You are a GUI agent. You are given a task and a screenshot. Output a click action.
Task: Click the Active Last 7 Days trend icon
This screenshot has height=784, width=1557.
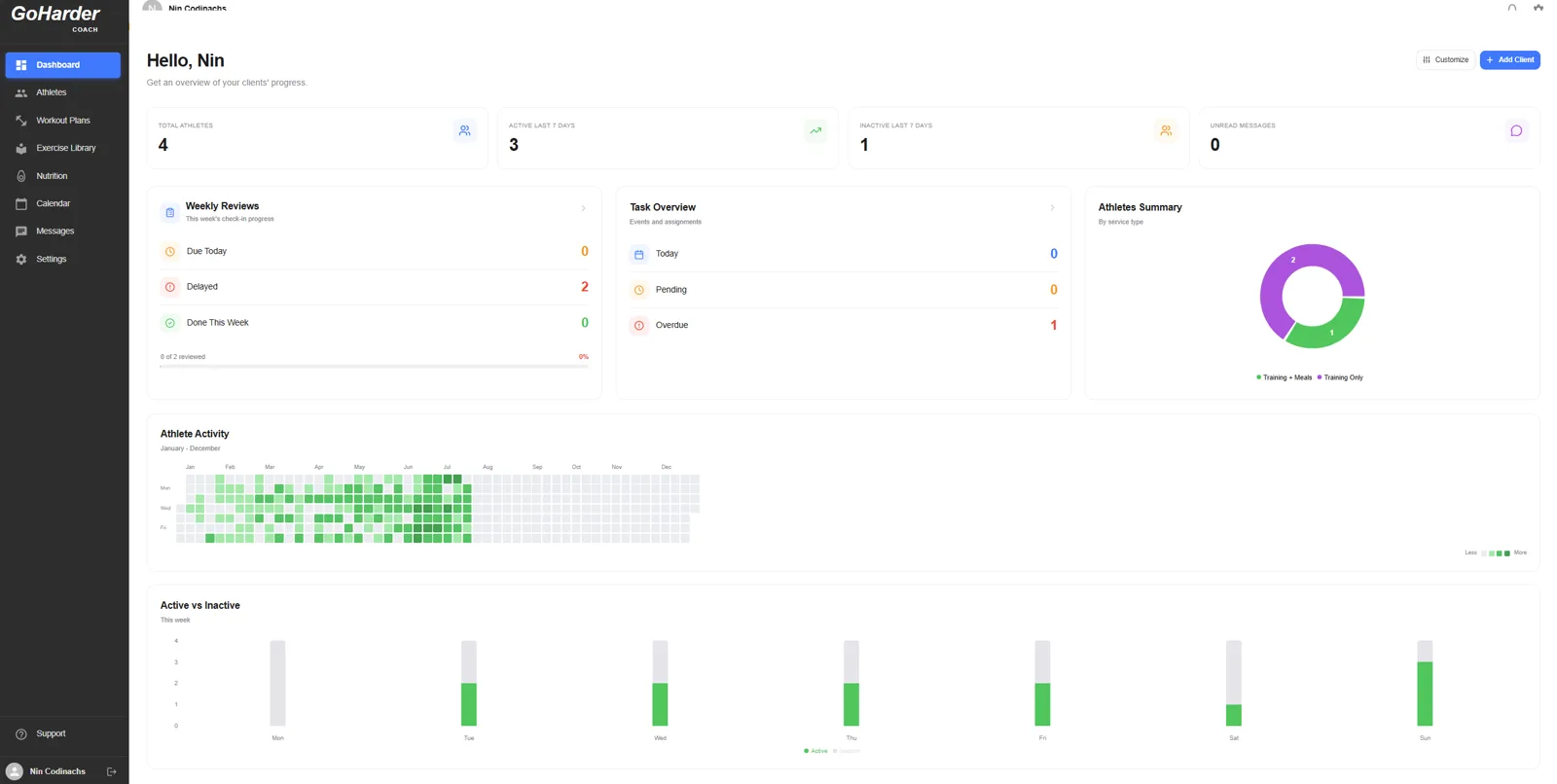[815, 130]
